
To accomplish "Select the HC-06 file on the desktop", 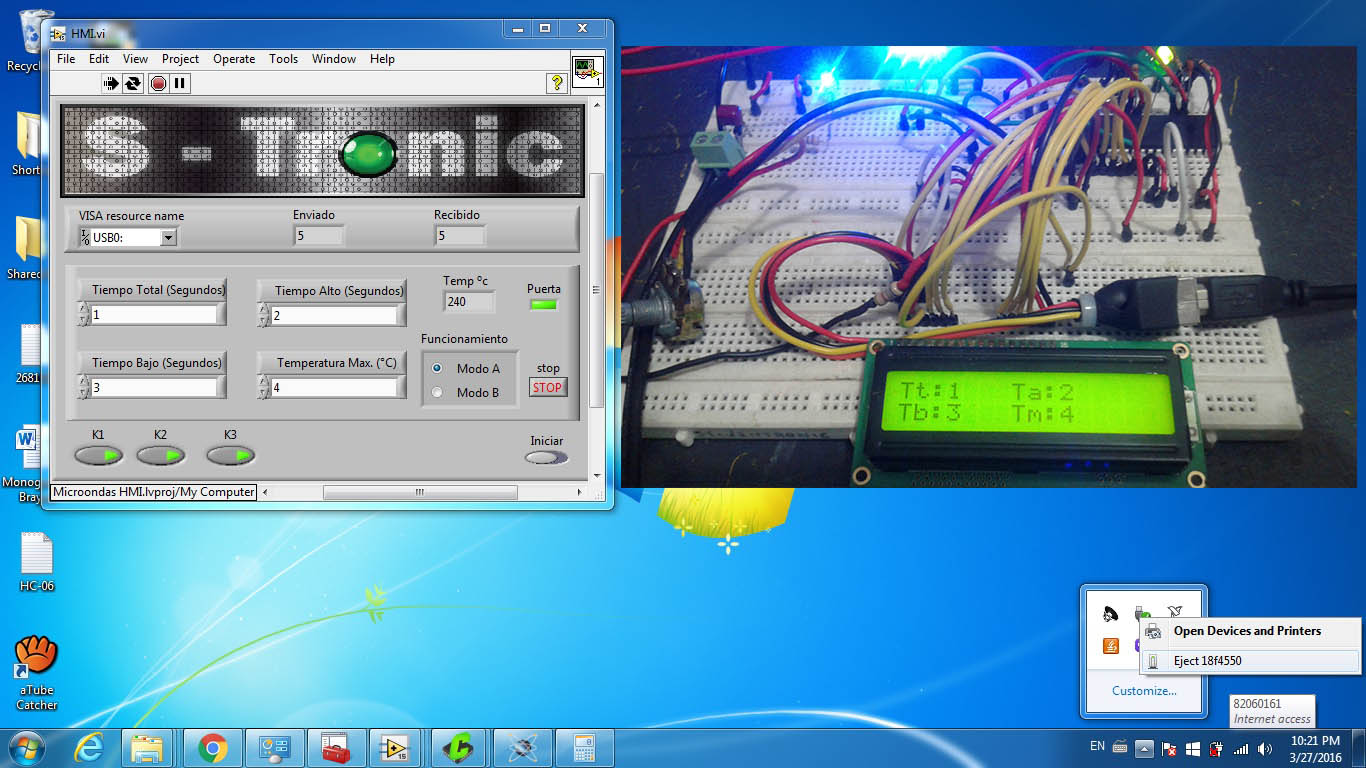I will (36, 562).
